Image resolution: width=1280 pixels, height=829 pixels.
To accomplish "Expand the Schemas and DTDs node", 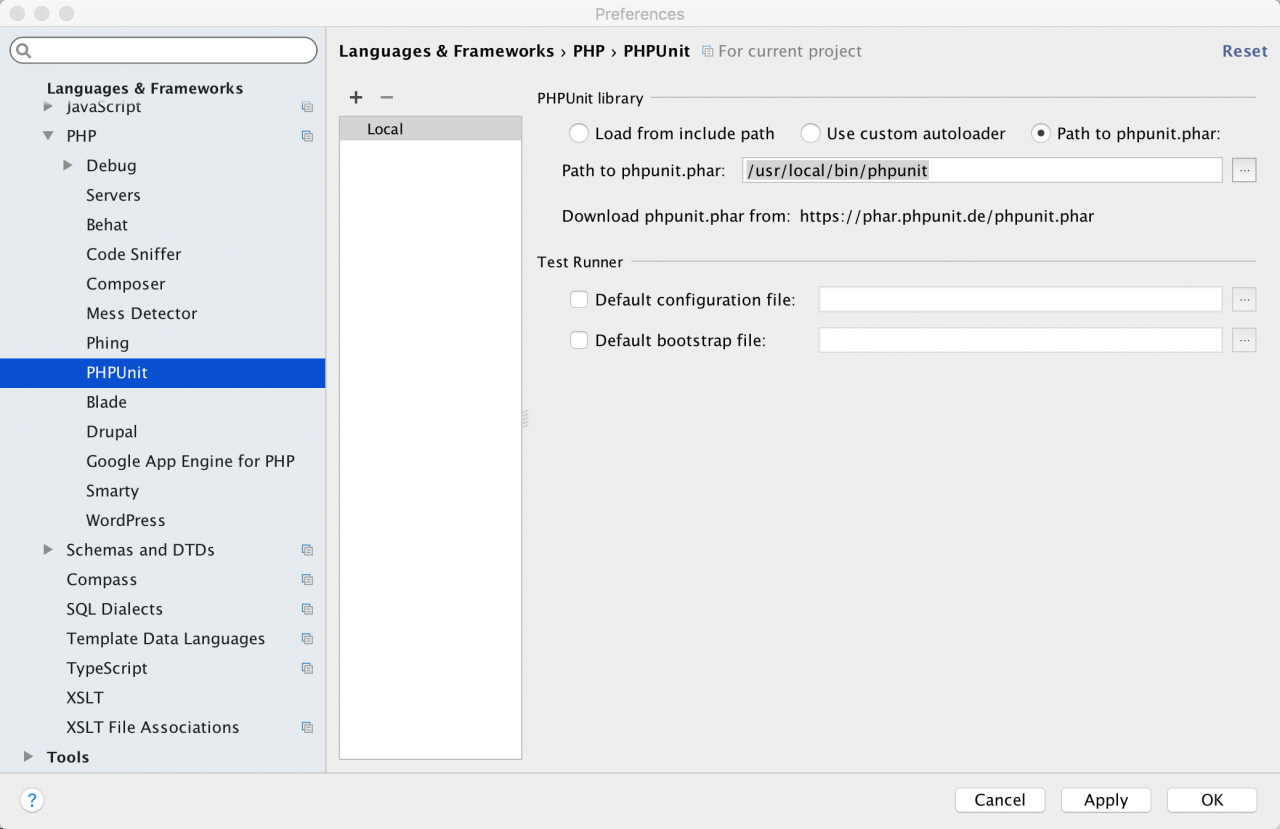I will click(x=48, y=550).
